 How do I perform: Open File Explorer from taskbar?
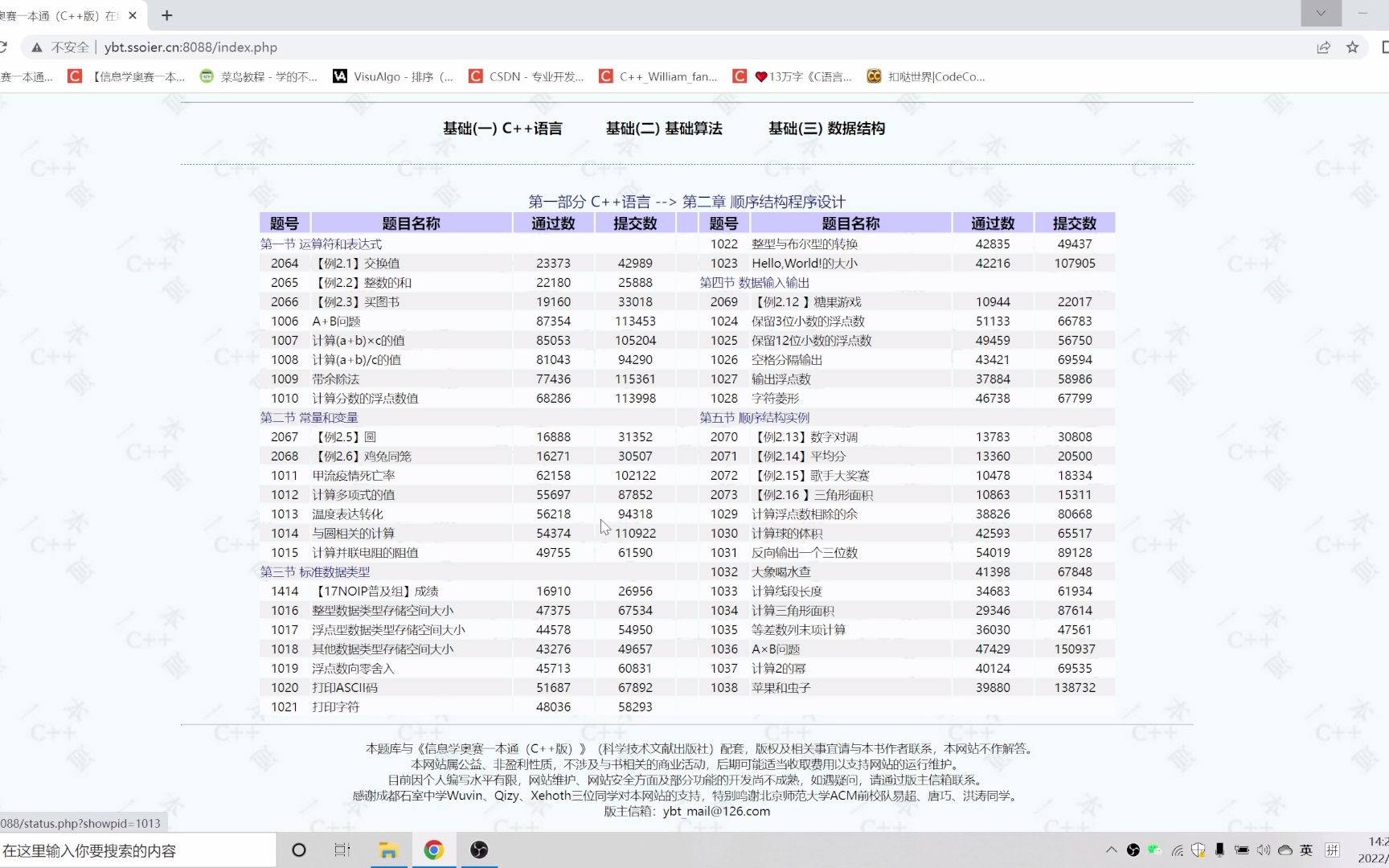pyautogui.click(x=388, y=850)
